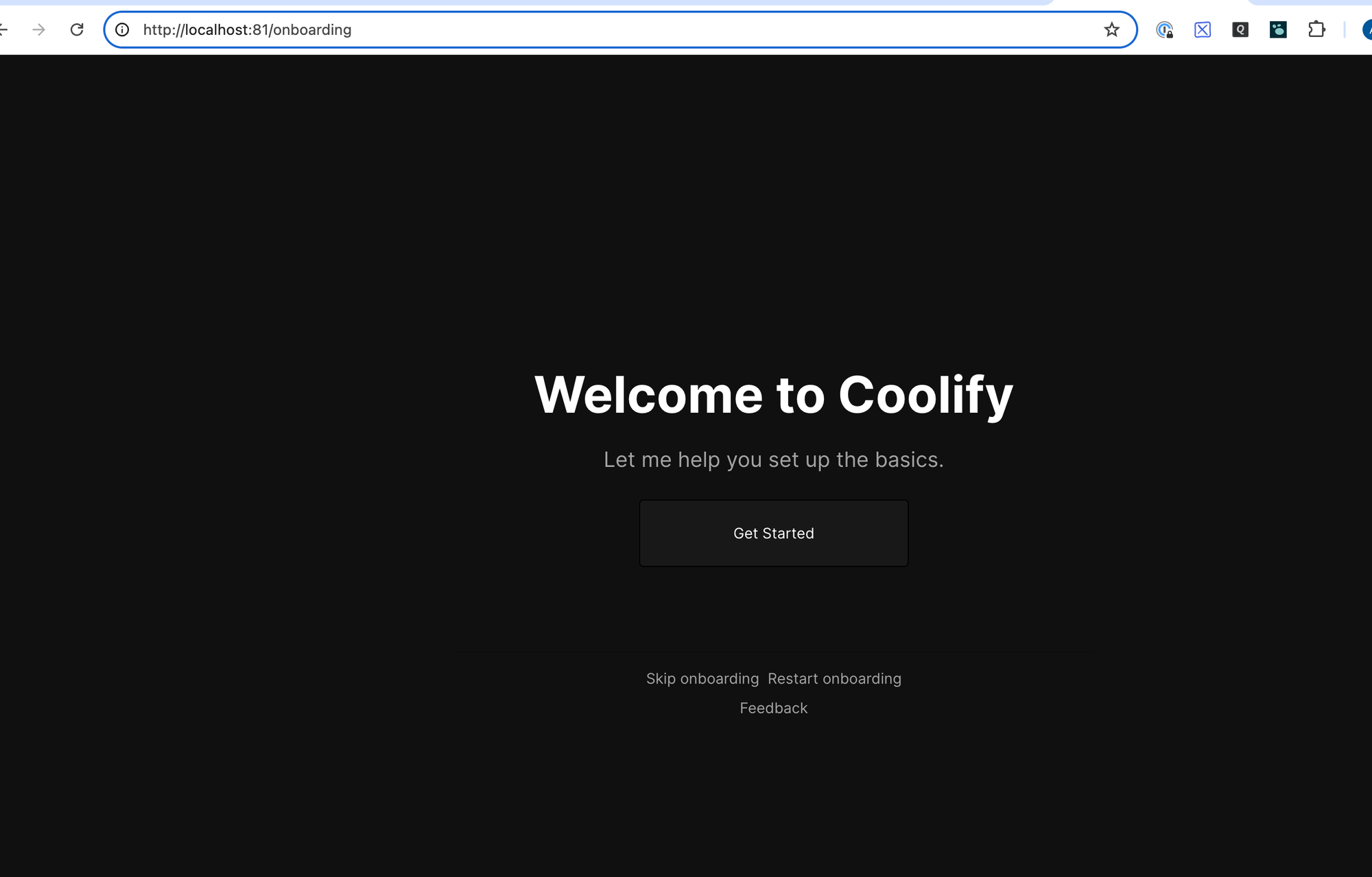Open the dark Q extension icon
This screenshot has height=877, width=1372.
(1240, 29)
